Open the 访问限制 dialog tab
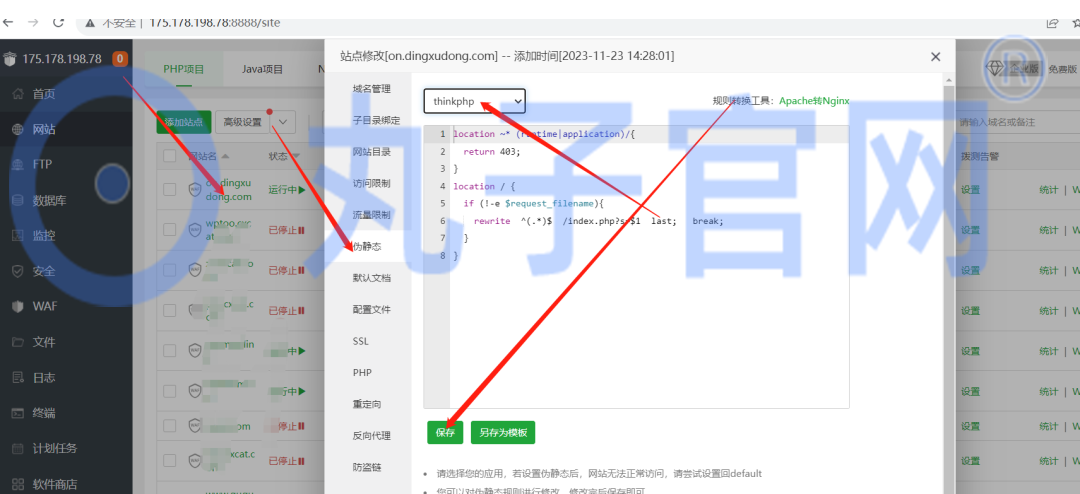 click(x=371, y=183)
